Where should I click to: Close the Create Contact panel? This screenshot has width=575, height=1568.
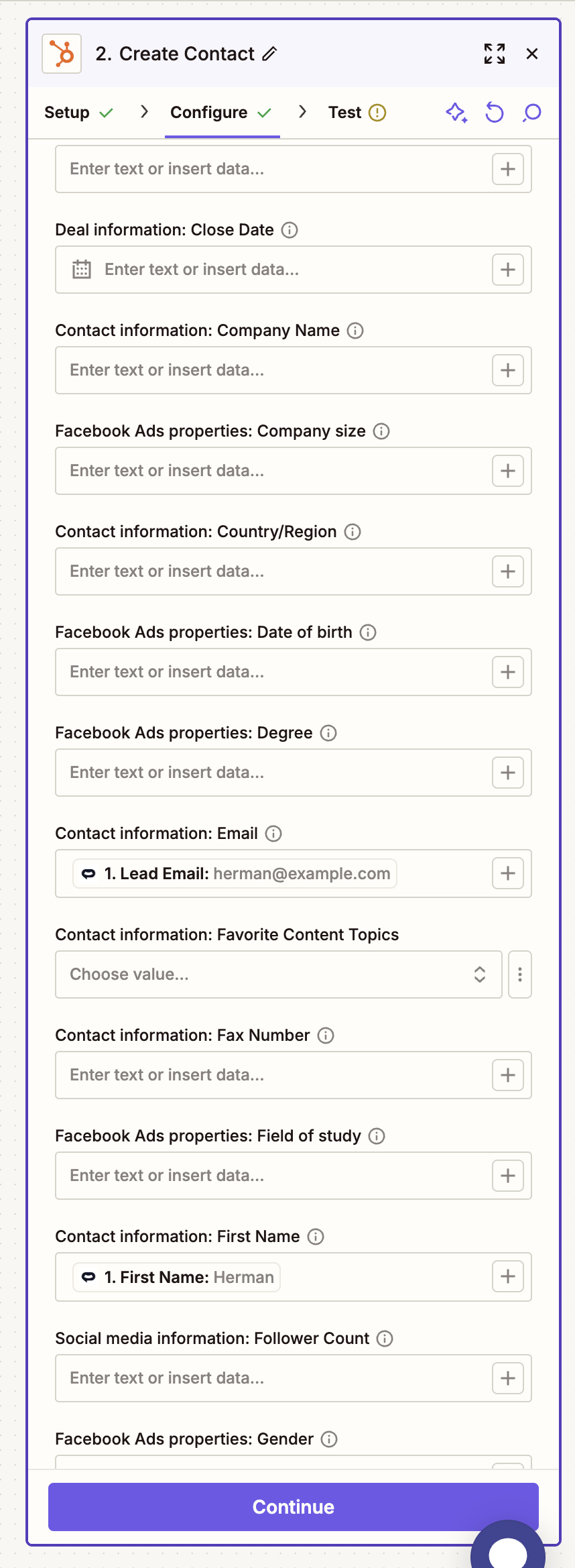532,54
